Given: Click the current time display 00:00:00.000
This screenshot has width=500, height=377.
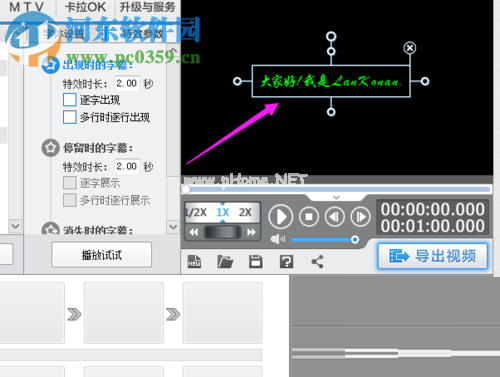Looking at the screenshot, I should 433,209.
